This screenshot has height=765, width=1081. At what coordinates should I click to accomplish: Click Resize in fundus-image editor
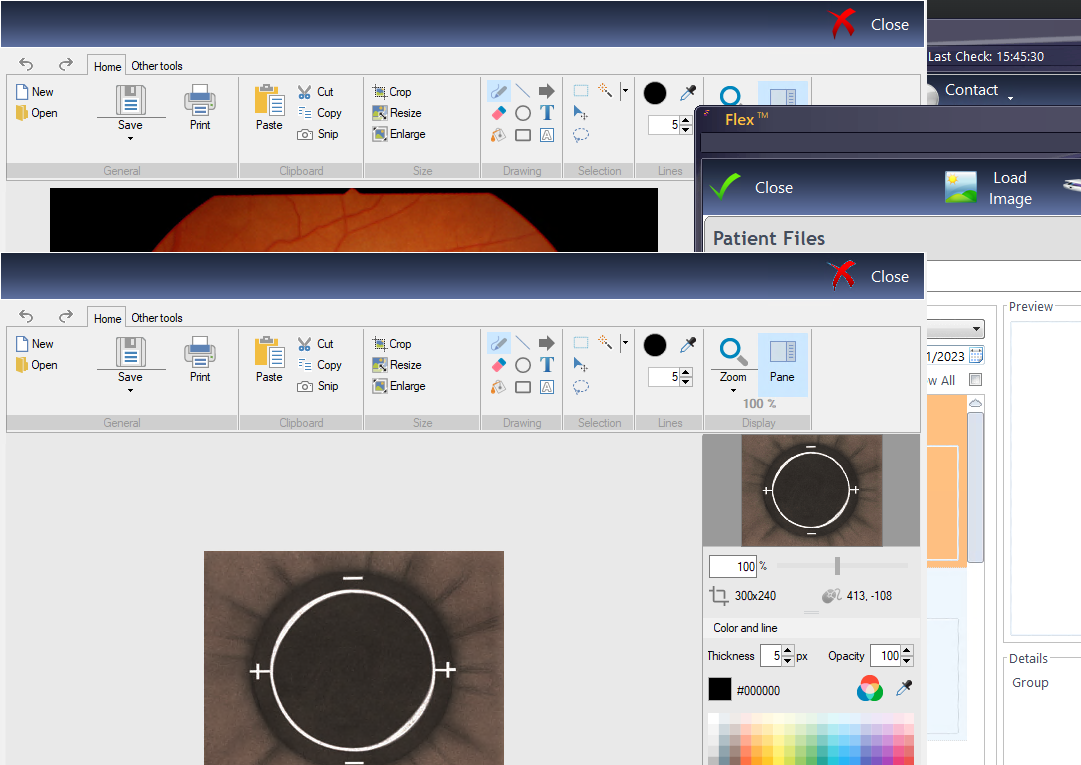pyautogui.click(x=396, y=112)
